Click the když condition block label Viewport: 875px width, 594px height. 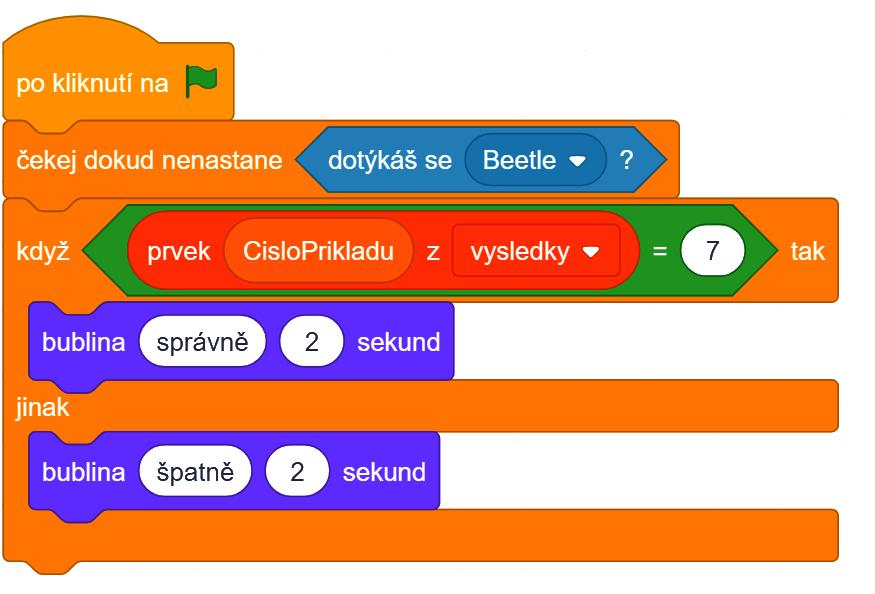tap(43, 251)
